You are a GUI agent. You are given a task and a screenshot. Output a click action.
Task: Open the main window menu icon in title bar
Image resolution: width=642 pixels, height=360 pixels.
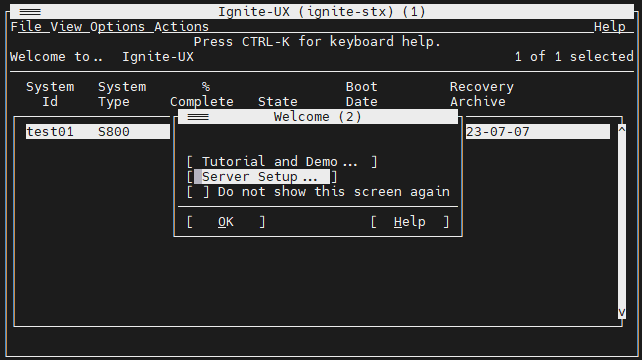point(30,12)
